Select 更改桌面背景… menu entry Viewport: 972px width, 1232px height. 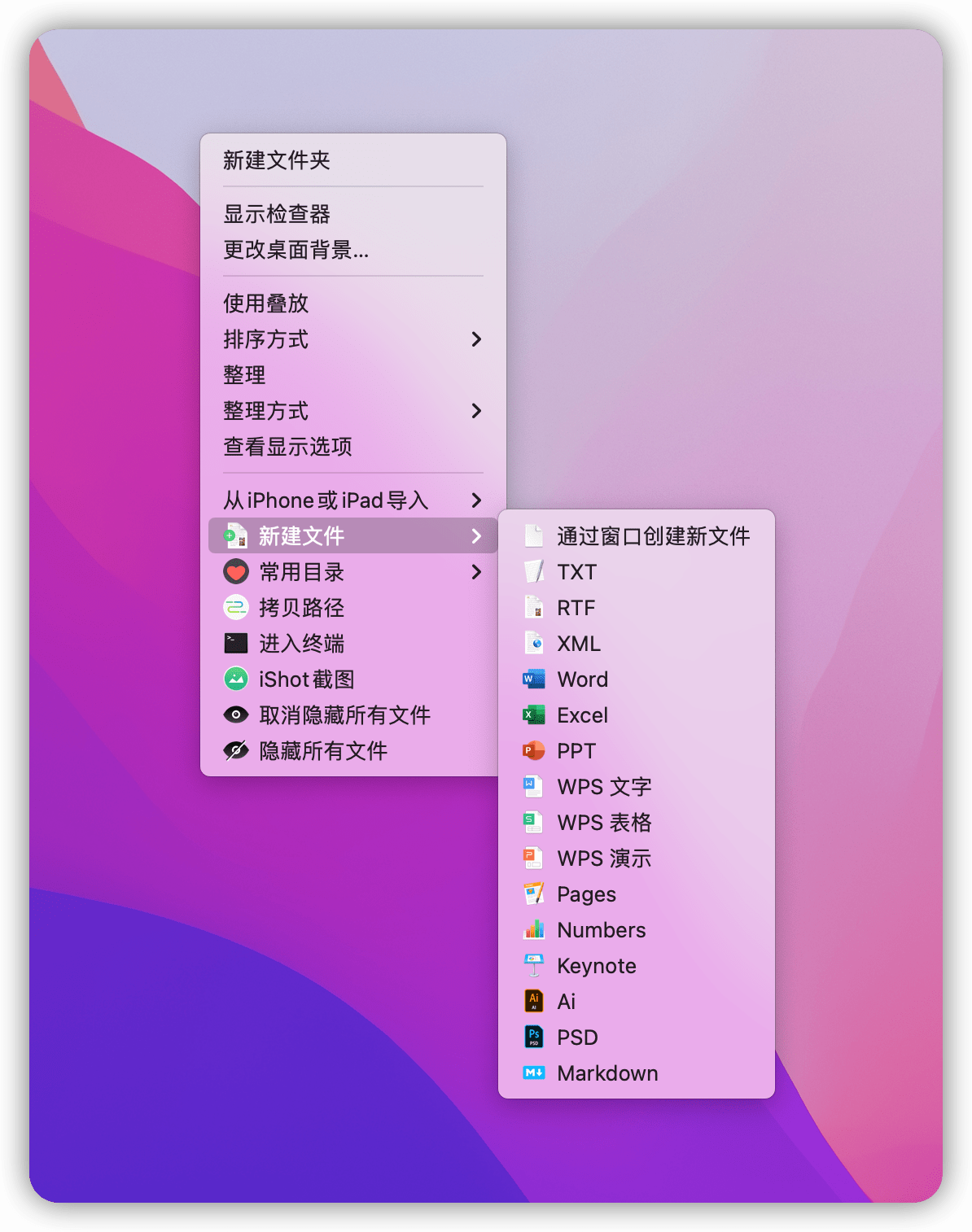(x=296, y=250)
